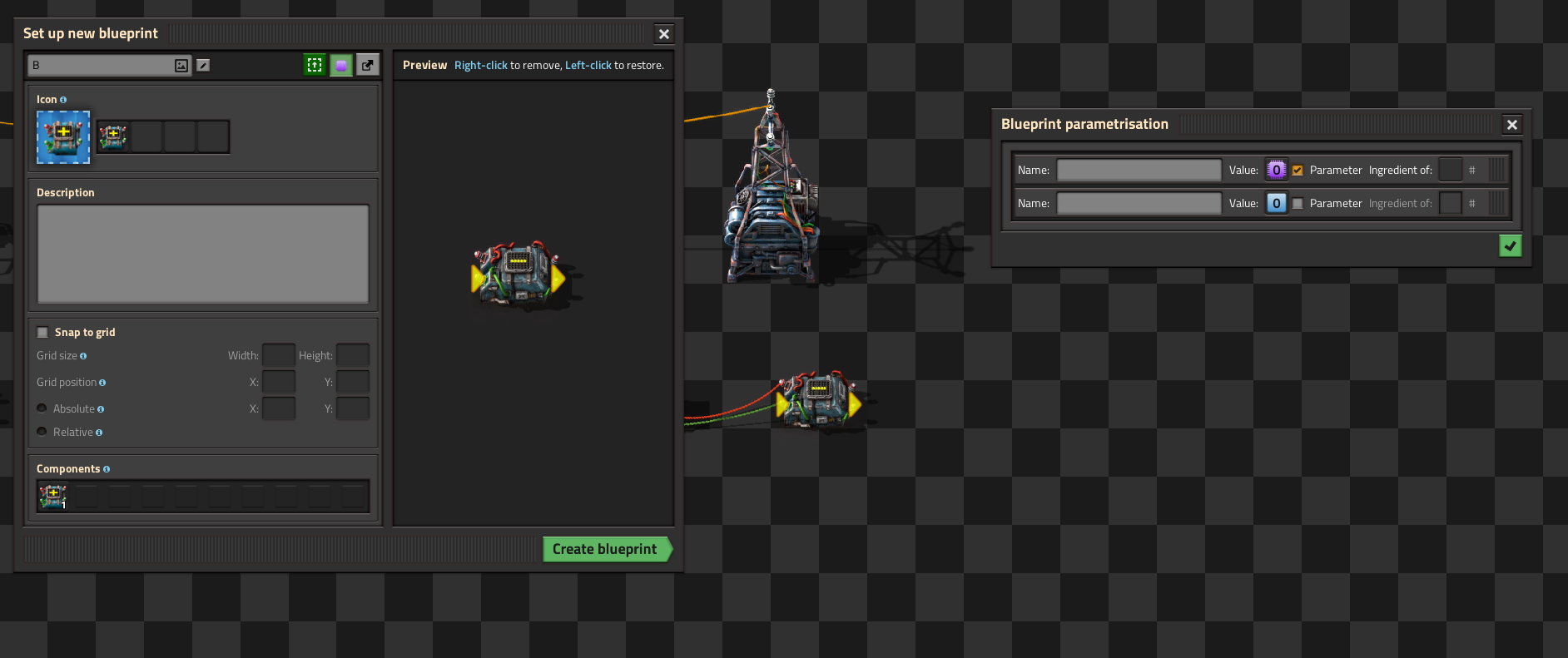Click the Grid size info icon
Image resolution: width=1568 pixels, height=658 pixels.
click(83, 356)
